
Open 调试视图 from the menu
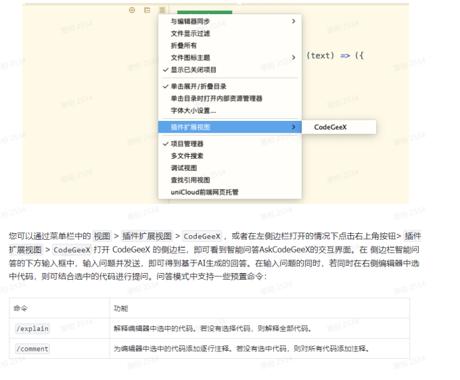coord(230,168)
